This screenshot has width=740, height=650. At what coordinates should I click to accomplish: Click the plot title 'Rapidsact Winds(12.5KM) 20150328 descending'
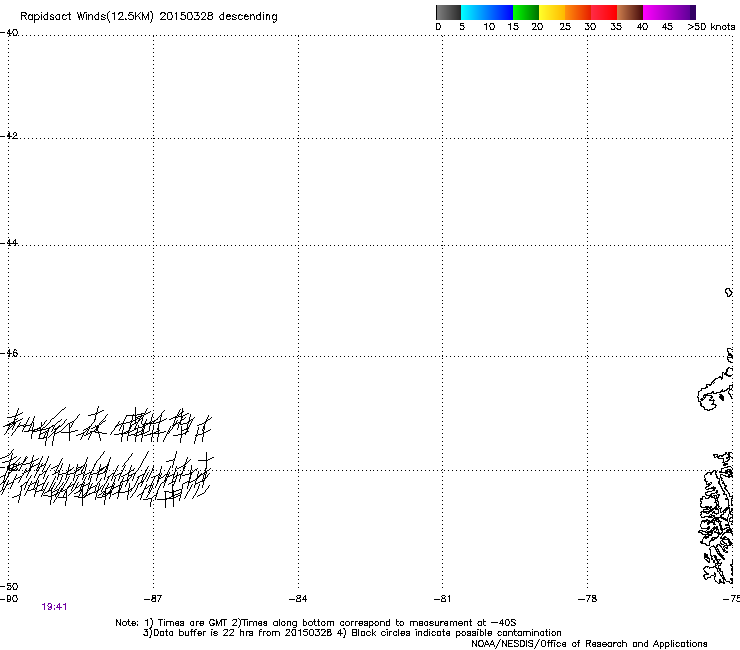[x=149, y=17]
